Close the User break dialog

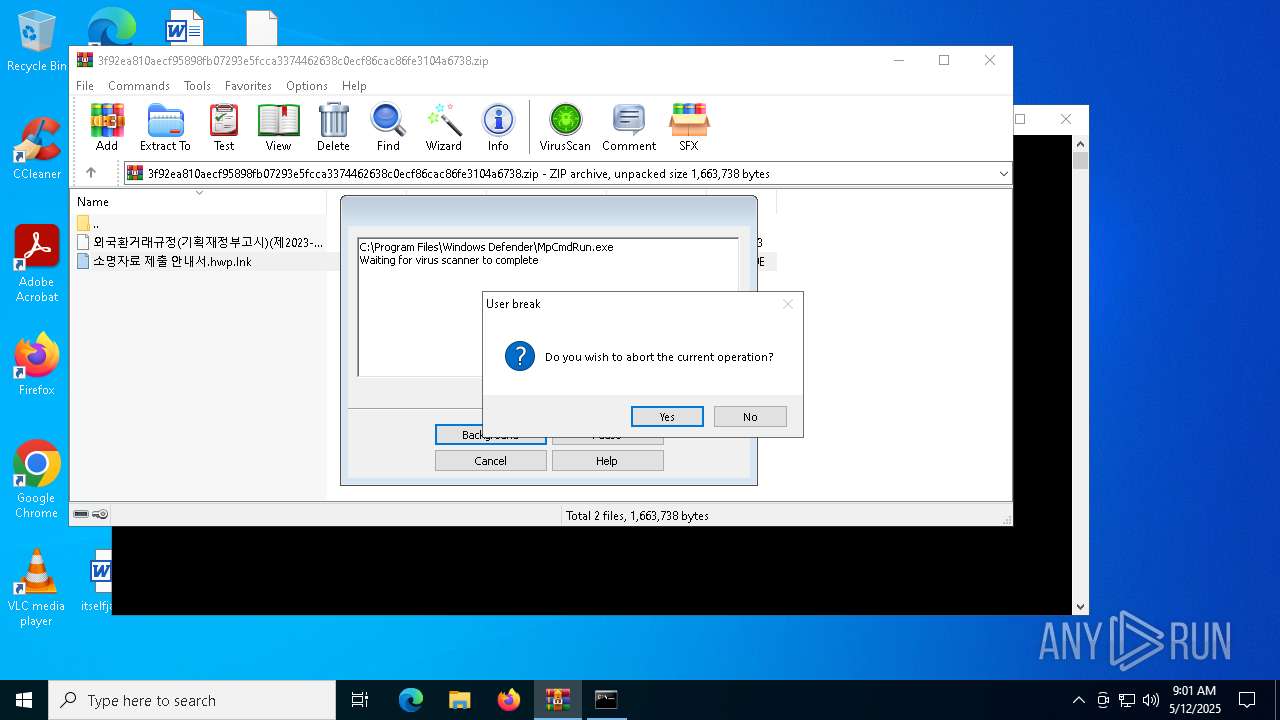788,304
